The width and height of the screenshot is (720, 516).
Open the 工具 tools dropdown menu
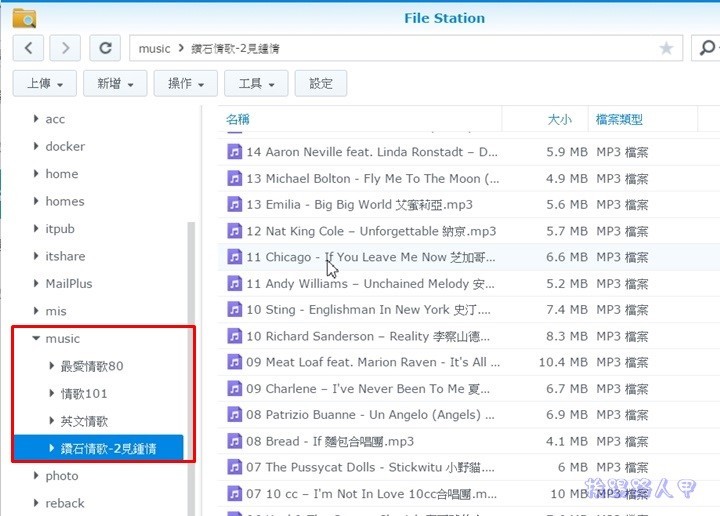(x=256, y=84)
